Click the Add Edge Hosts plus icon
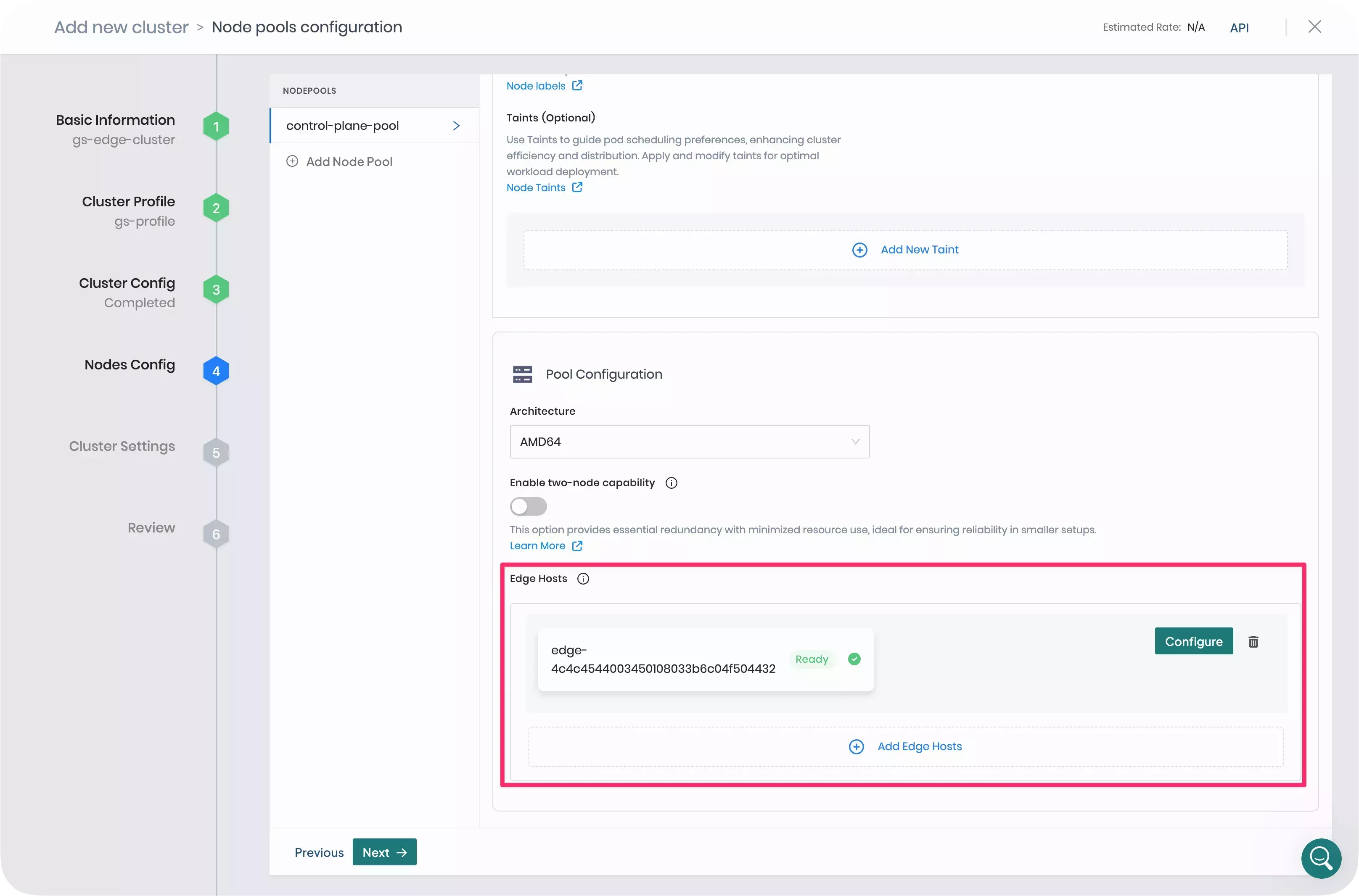Image resolution: width=1359 pixels, height=896 pixels. coord(856,746)
